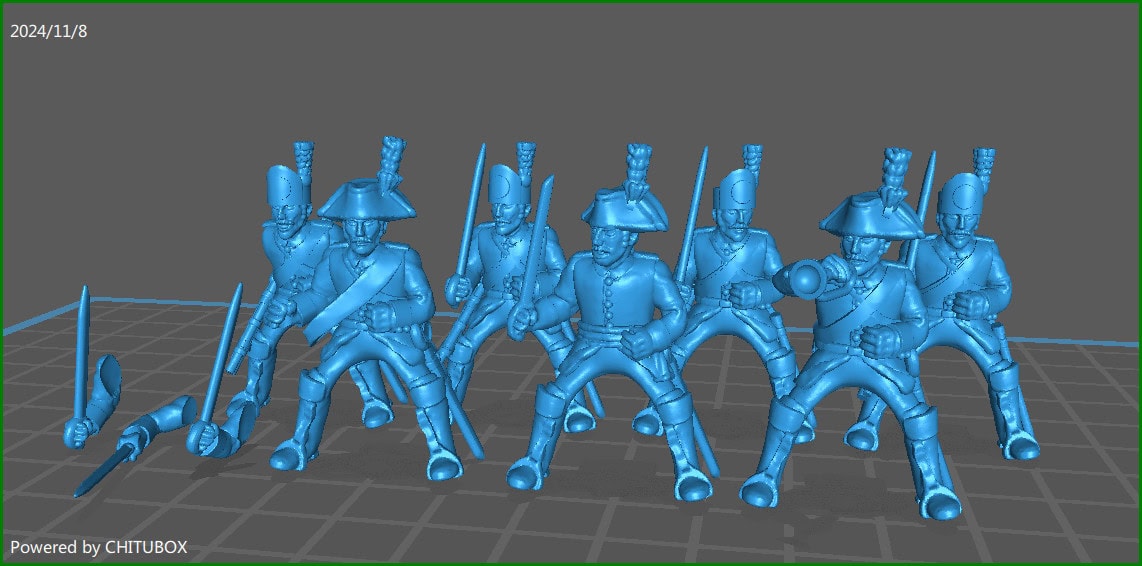The height and width of the screenshot is (566, 1142).
Task: Click the button row on center soldier's coat
Action: [610, 300]
